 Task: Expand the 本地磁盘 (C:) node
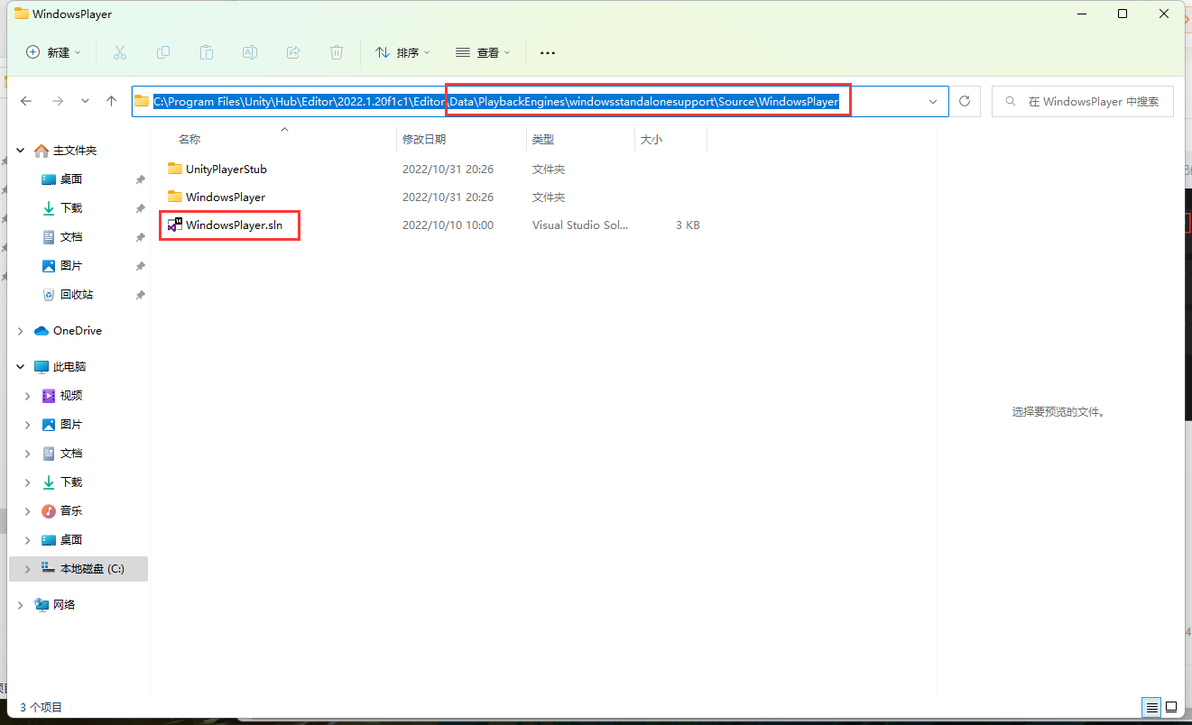click(27, 568)
